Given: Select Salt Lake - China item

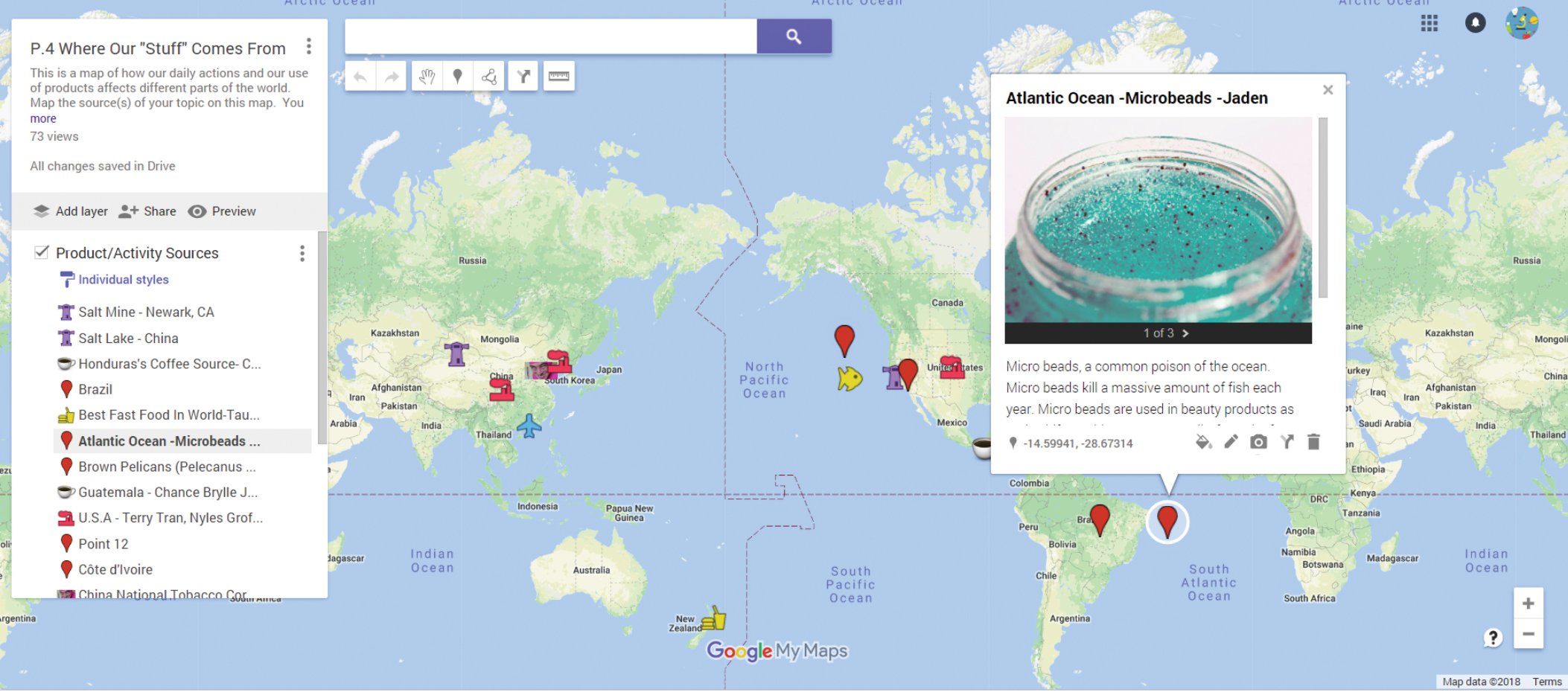Looking at the screenshot, I should tap(182, 338).
